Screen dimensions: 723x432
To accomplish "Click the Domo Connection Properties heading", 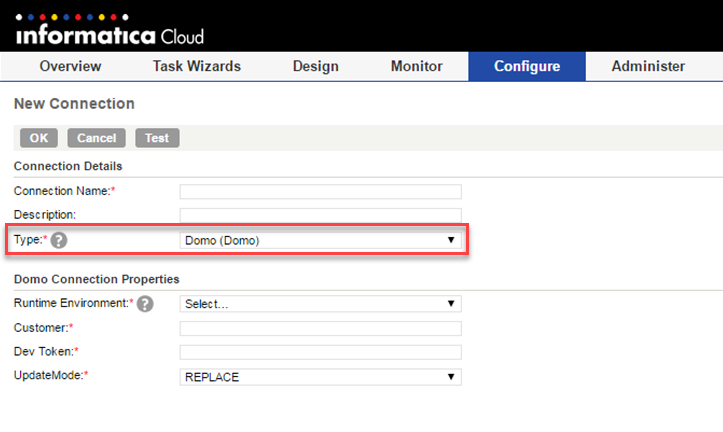I will tap(96, 279).
